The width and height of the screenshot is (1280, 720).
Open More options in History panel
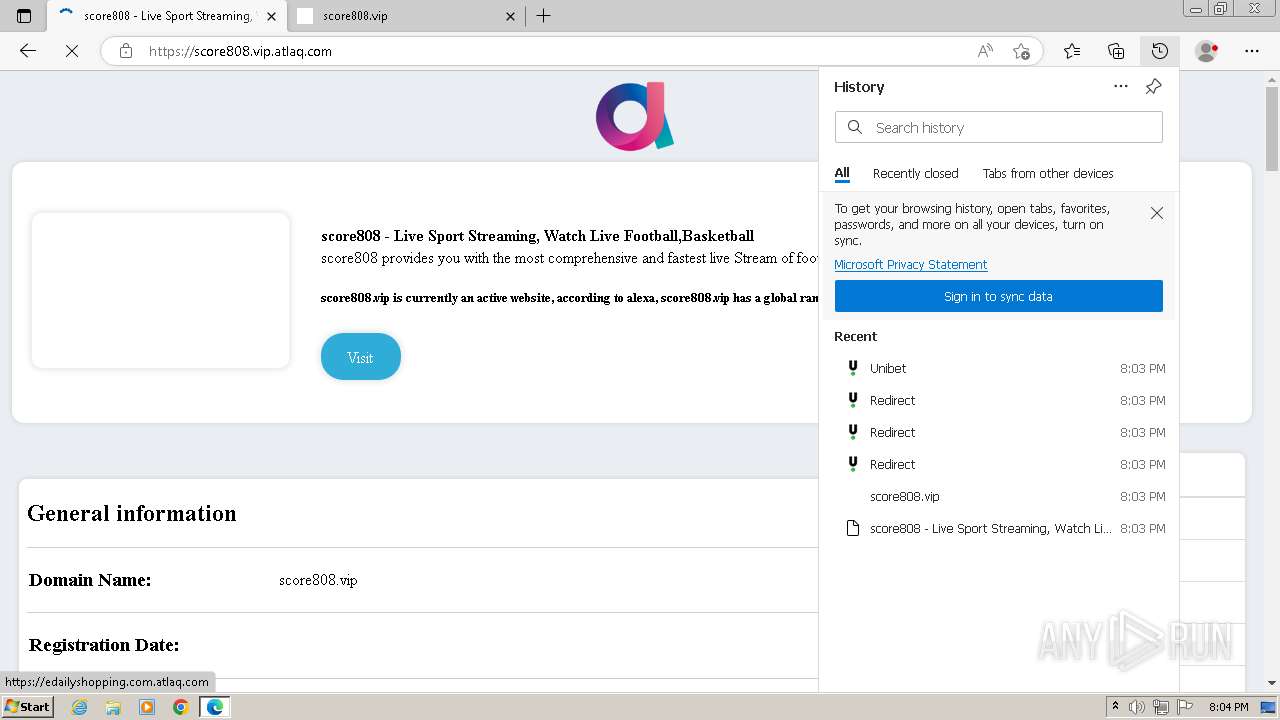pos(1121,87)
